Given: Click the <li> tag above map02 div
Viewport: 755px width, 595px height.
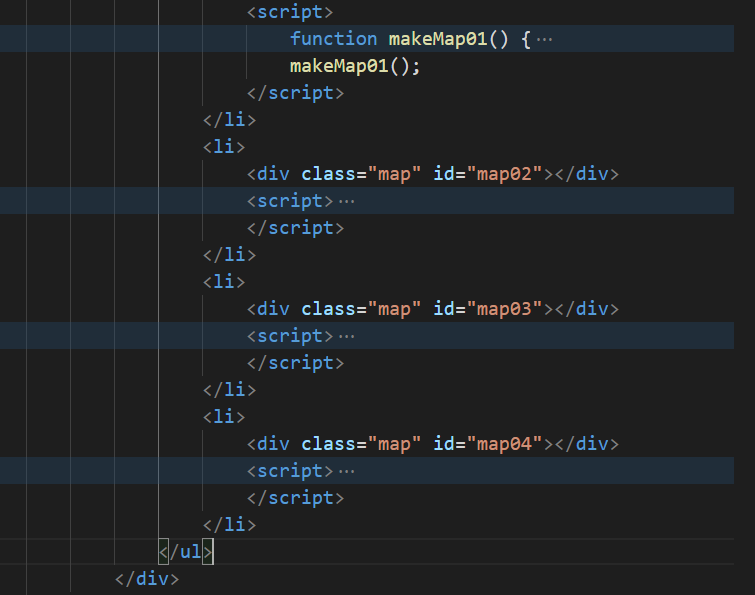Looking at the screenshot, I should [x=224, y=147].
